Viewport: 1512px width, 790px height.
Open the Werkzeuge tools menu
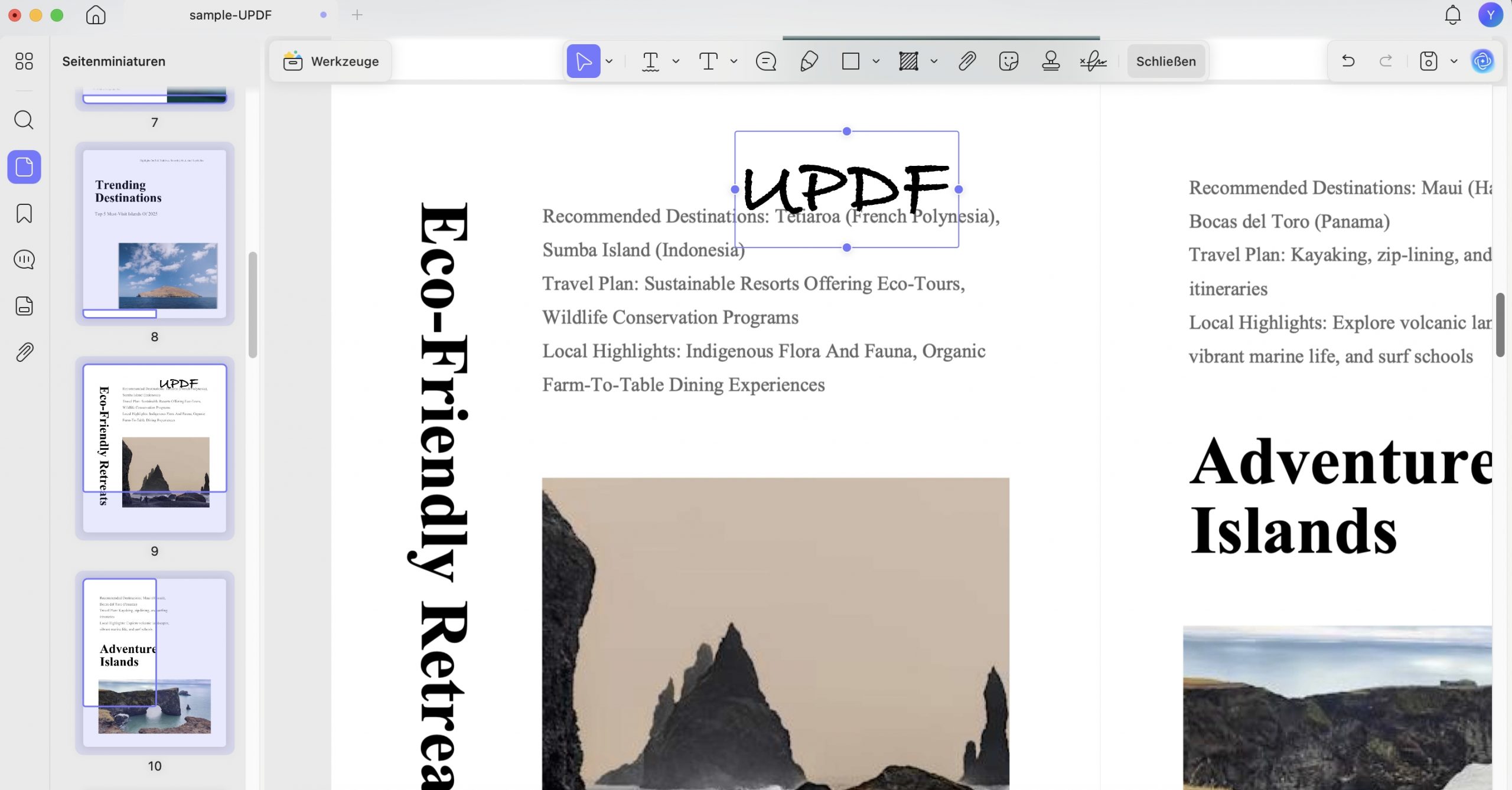330,61
